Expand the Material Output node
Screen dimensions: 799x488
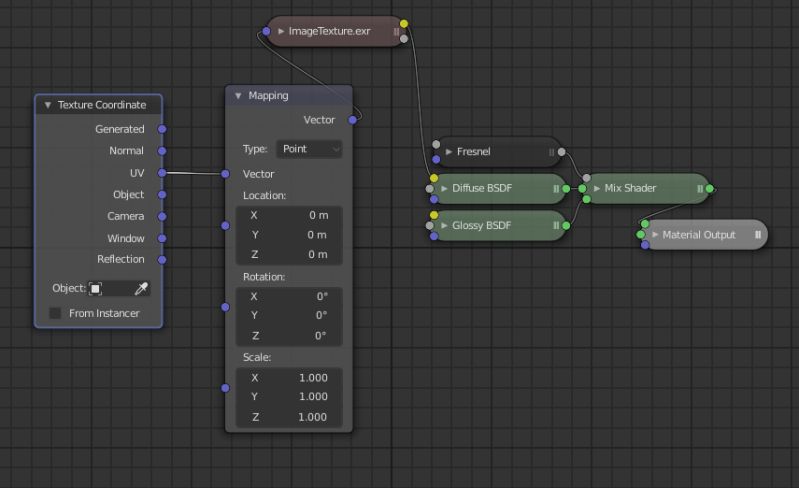(655, 234)
